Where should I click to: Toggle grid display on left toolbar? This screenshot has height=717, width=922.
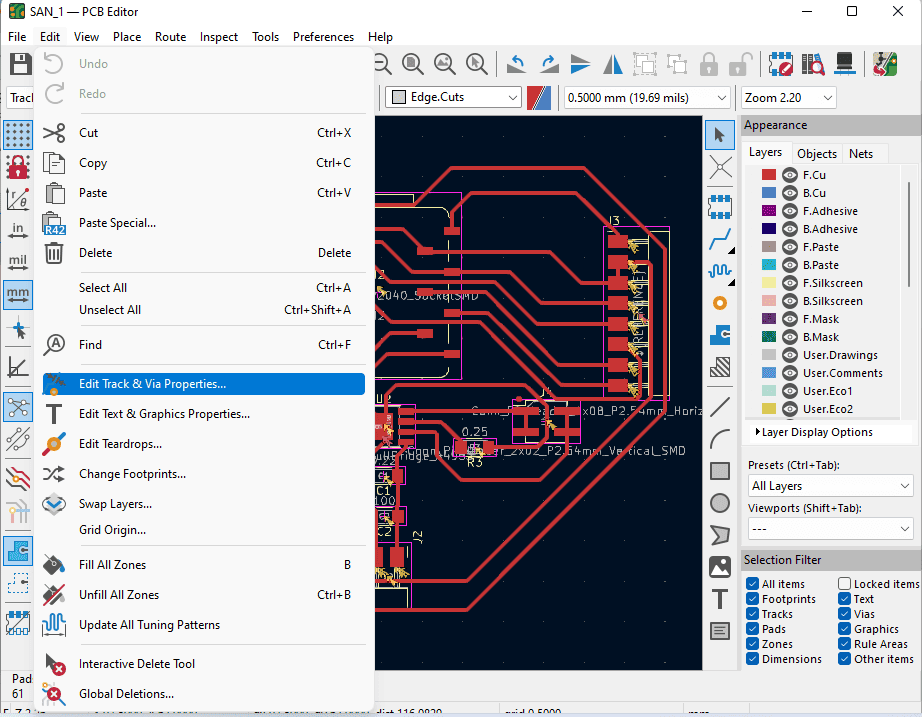coord(18,135)
